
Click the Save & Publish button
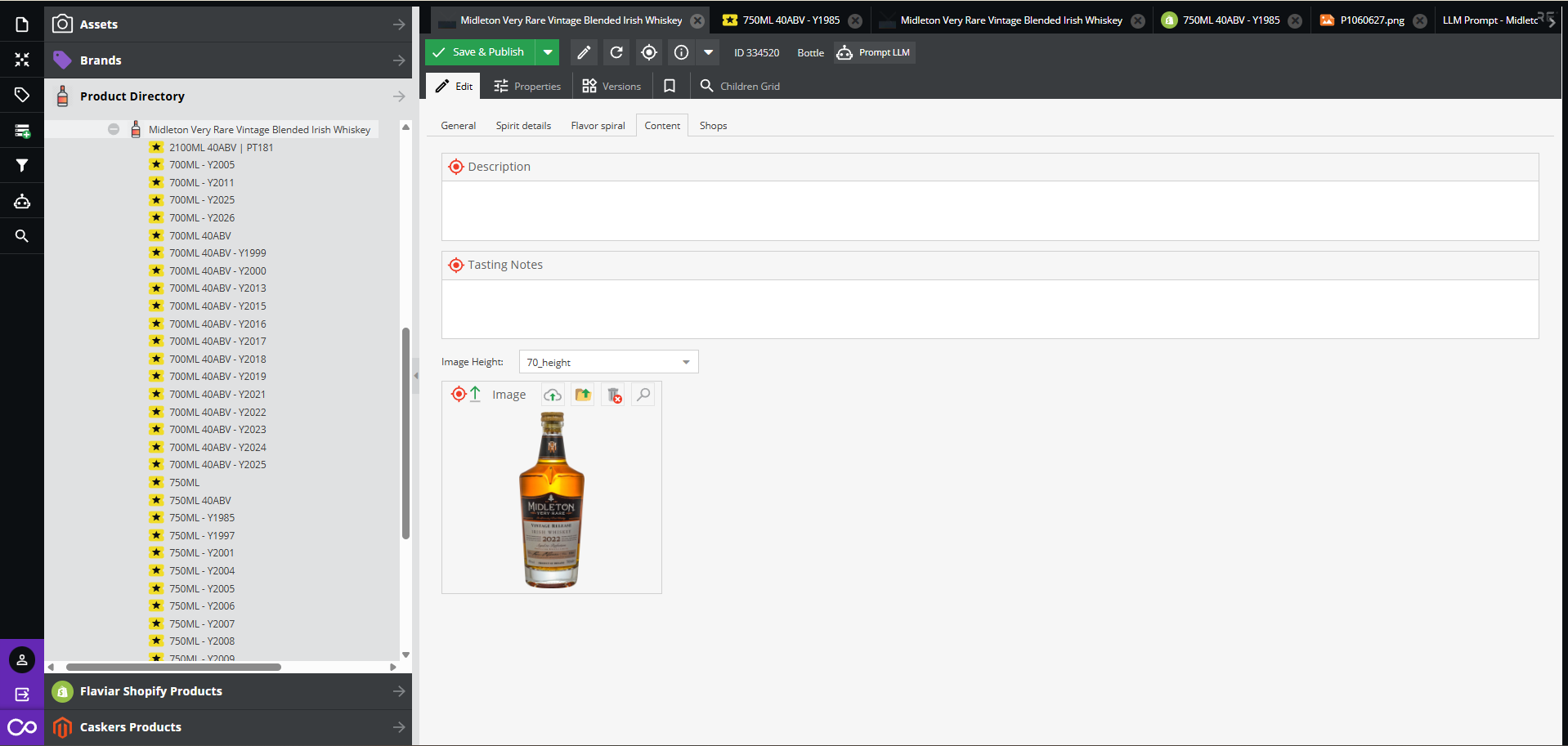480,52
